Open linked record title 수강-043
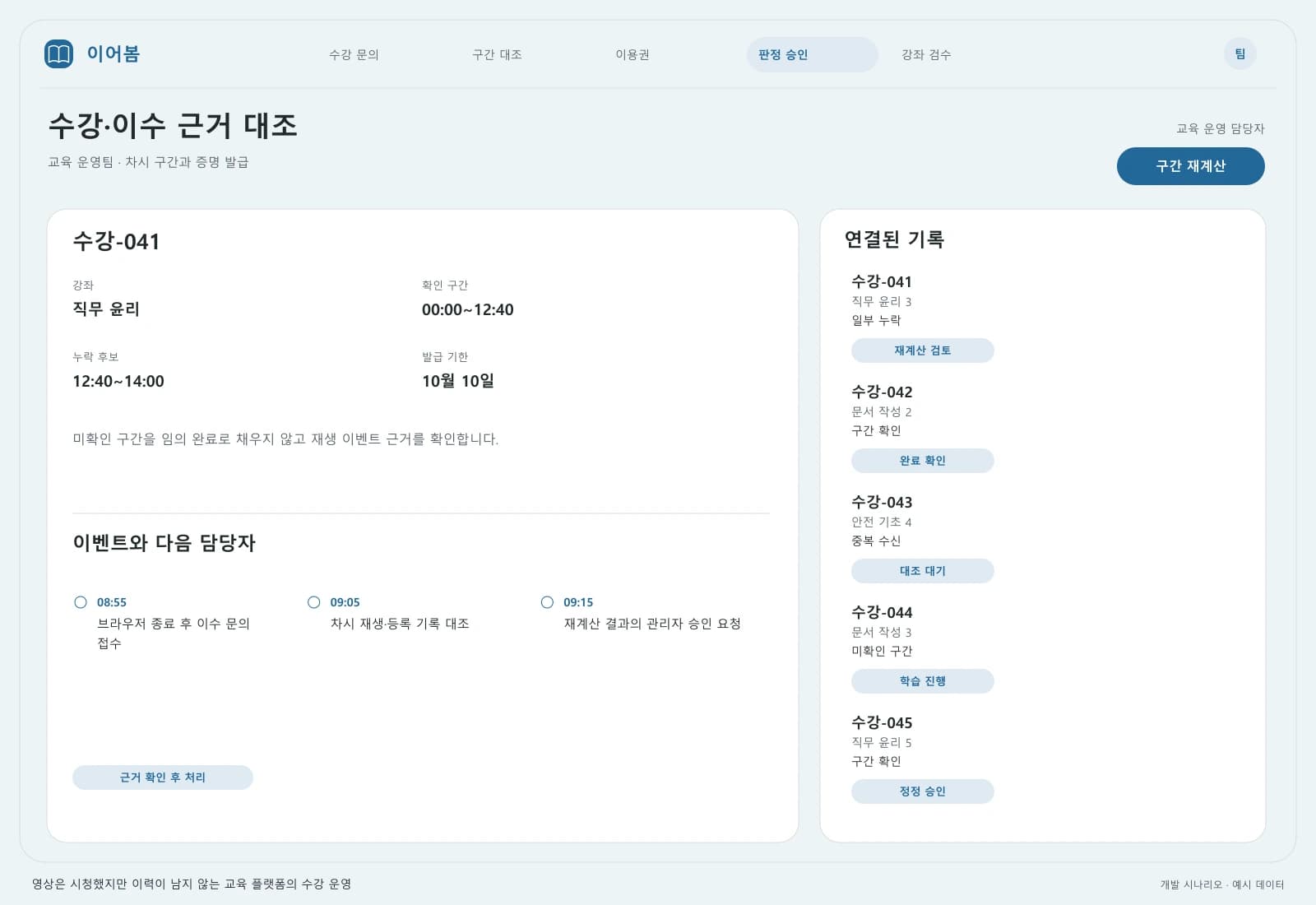The image size is (1316, 905). (x=882, y=502)
